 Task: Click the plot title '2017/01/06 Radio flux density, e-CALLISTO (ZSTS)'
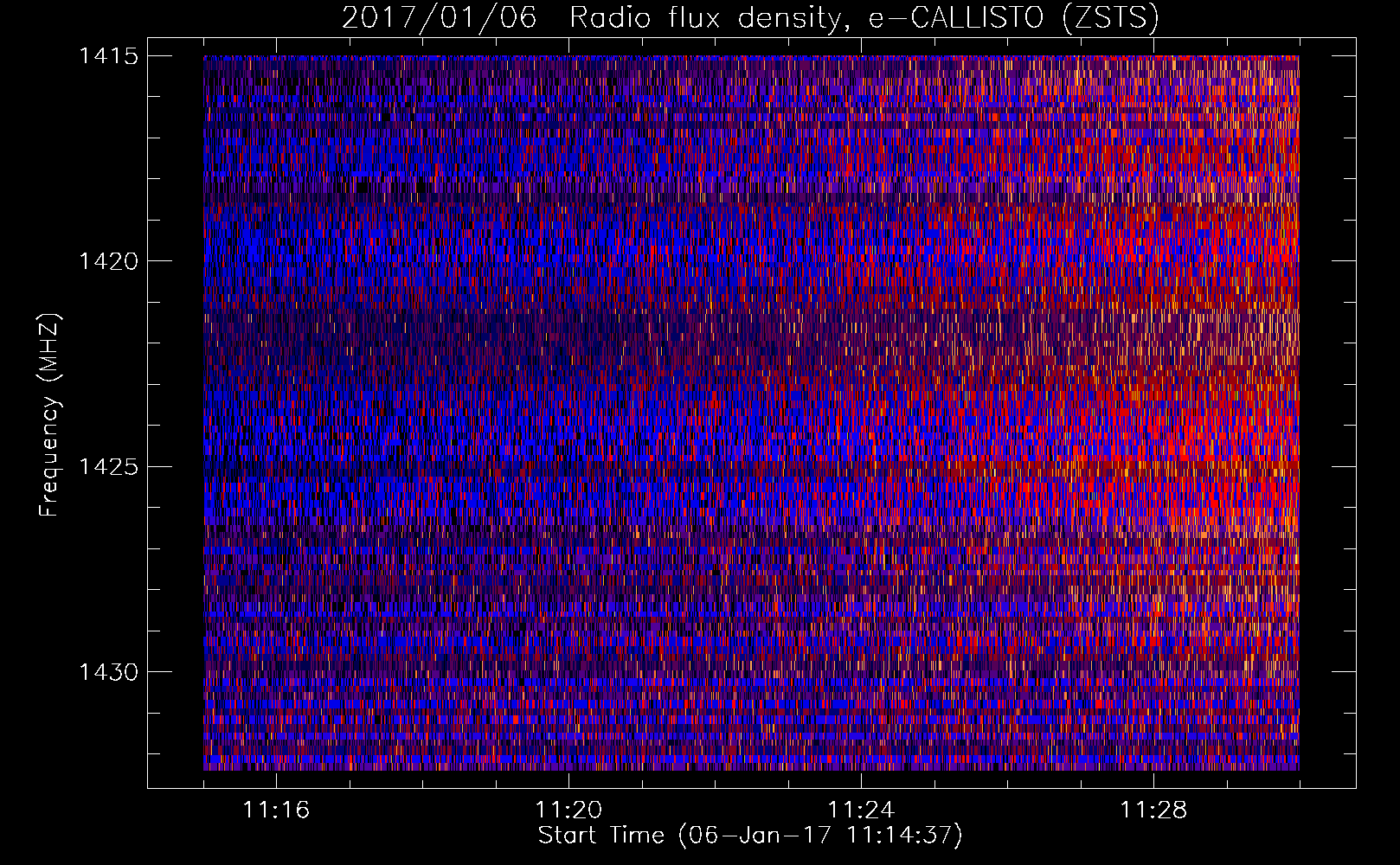(750, 17)
